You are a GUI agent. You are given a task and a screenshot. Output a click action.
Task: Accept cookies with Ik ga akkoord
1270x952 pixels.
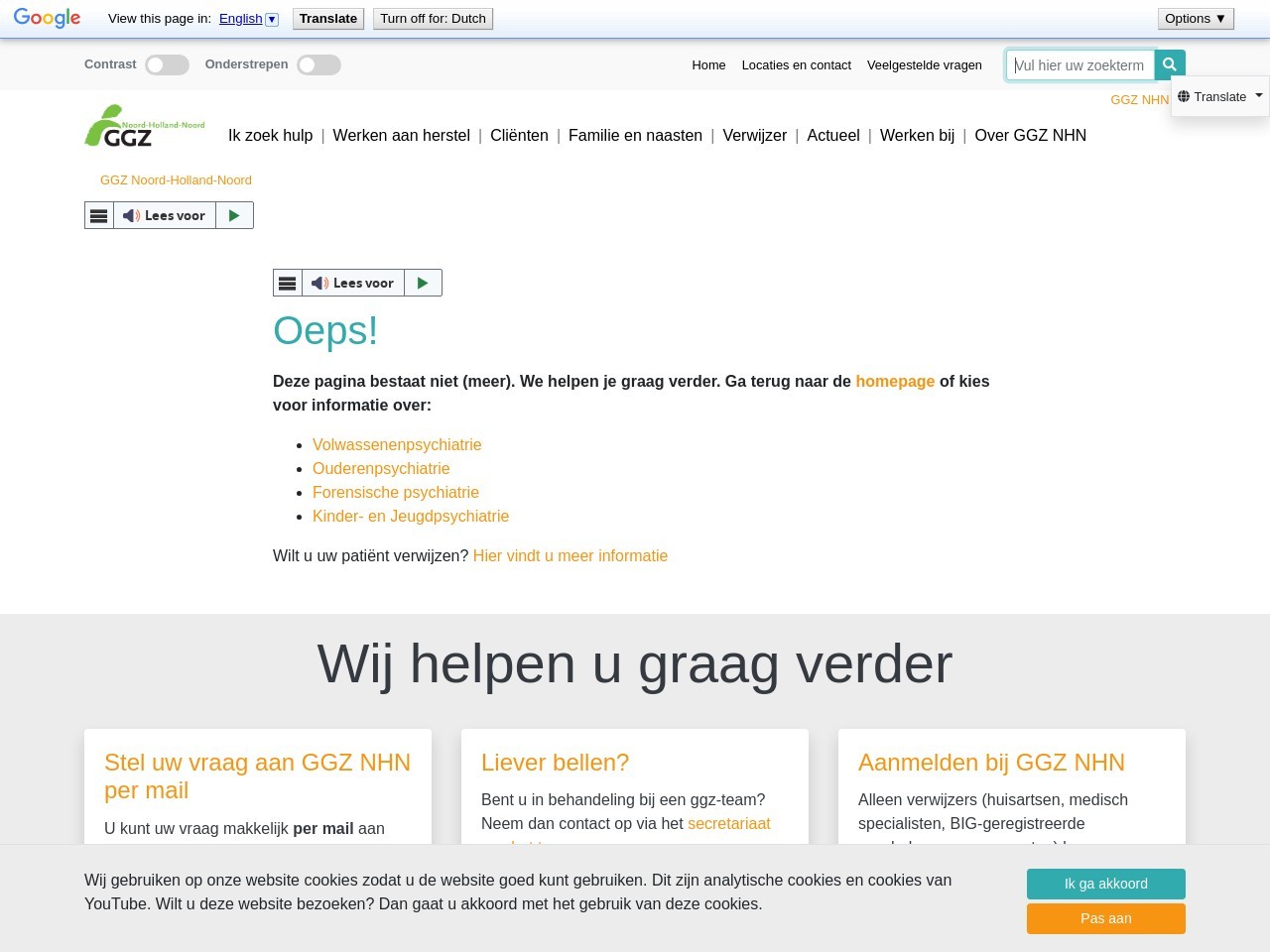(x=1105, y=884)
